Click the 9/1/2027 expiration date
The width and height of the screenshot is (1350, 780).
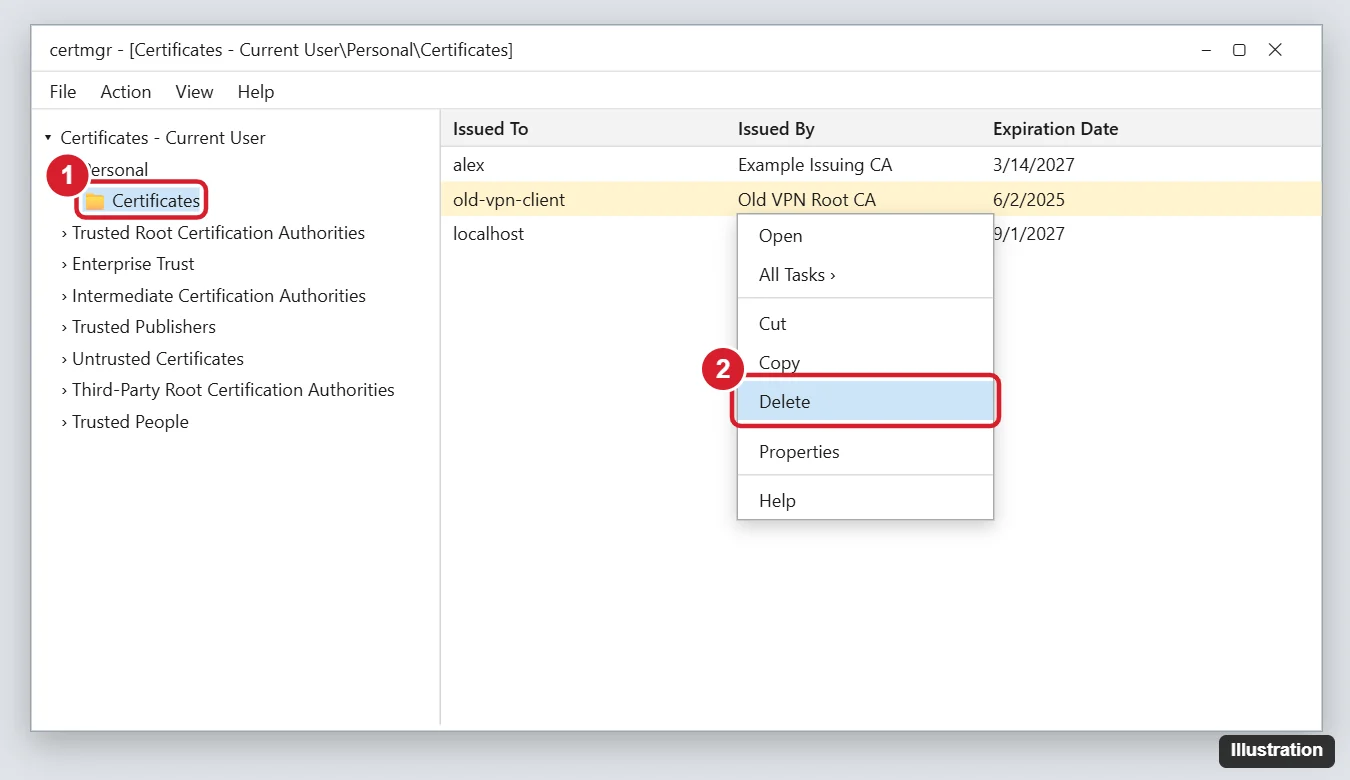point(1029,234)
